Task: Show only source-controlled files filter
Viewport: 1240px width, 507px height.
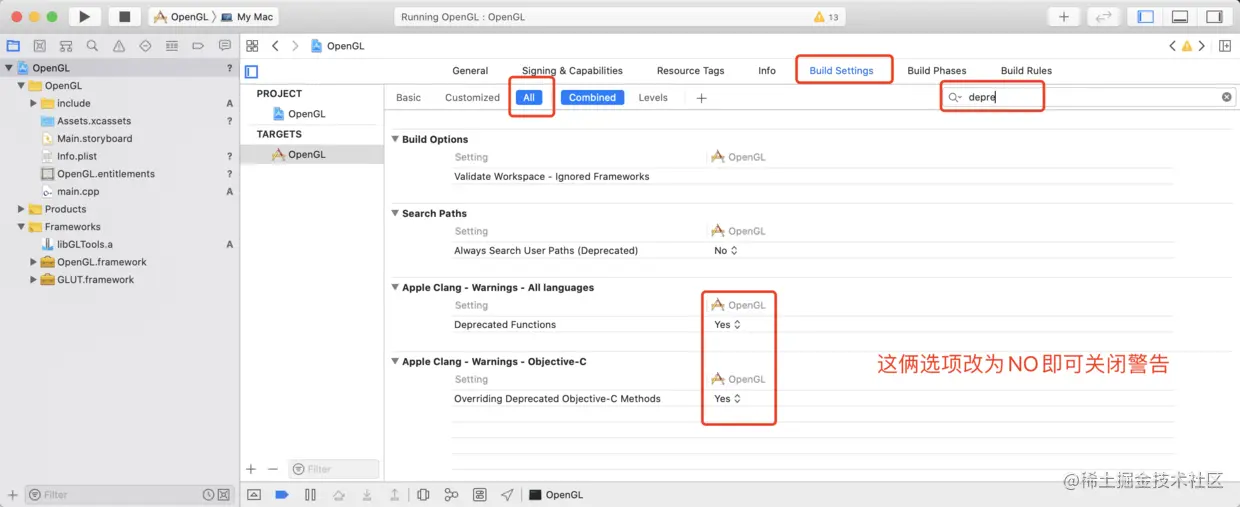Action: (x=224, y=494)
